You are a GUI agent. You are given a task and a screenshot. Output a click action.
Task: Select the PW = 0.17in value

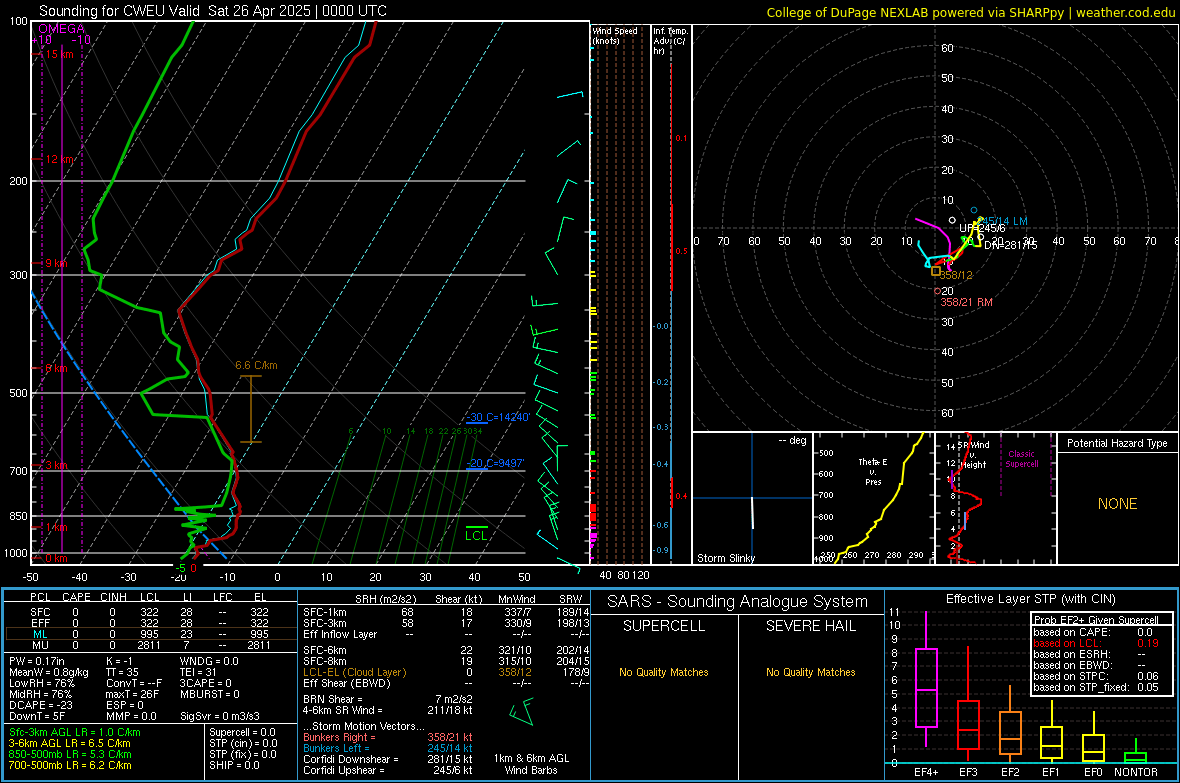37,661
